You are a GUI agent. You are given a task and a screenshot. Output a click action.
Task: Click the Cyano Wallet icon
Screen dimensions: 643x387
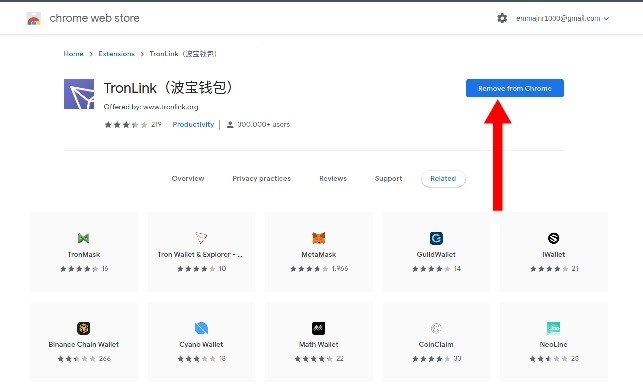pyautogui.click(x=201, y=328)
